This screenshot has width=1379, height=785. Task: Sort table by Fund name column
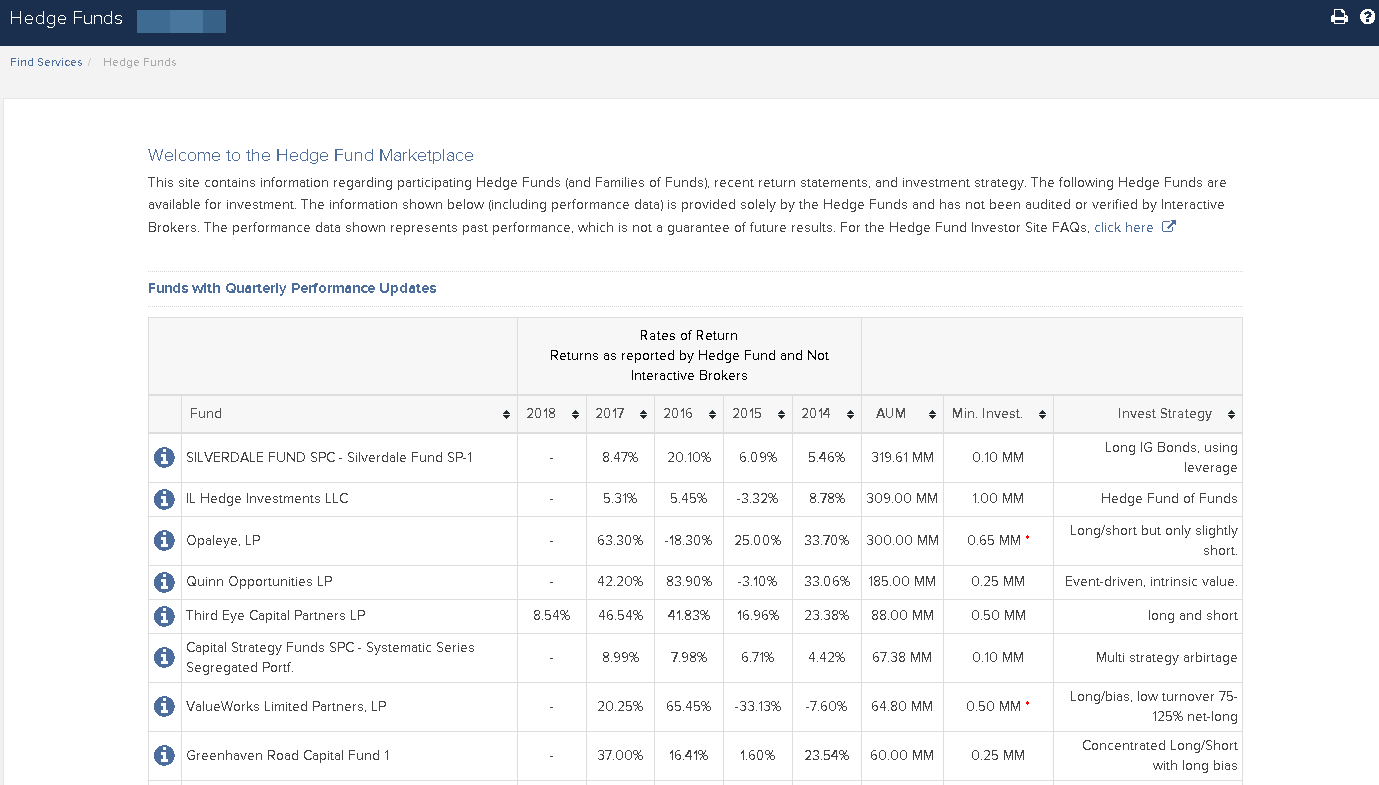click(348, 414)
